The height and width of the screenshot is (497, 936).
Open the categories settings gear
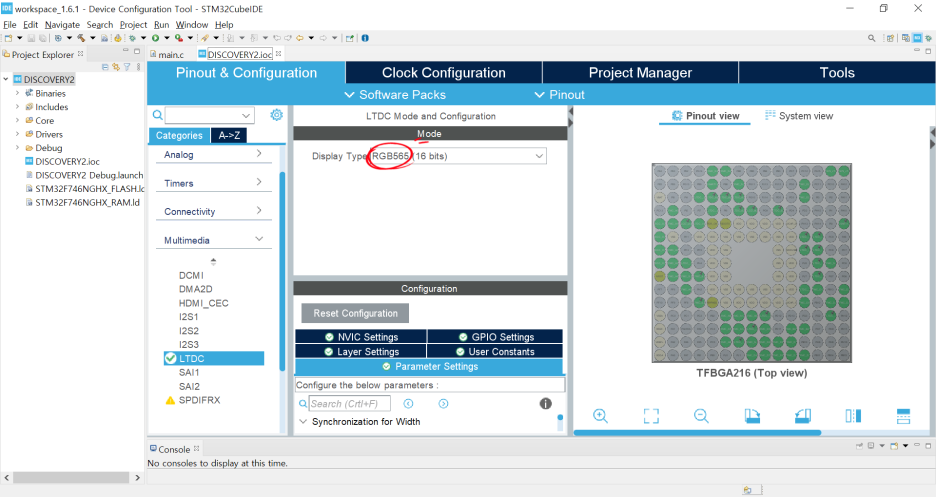pos(276,115)
